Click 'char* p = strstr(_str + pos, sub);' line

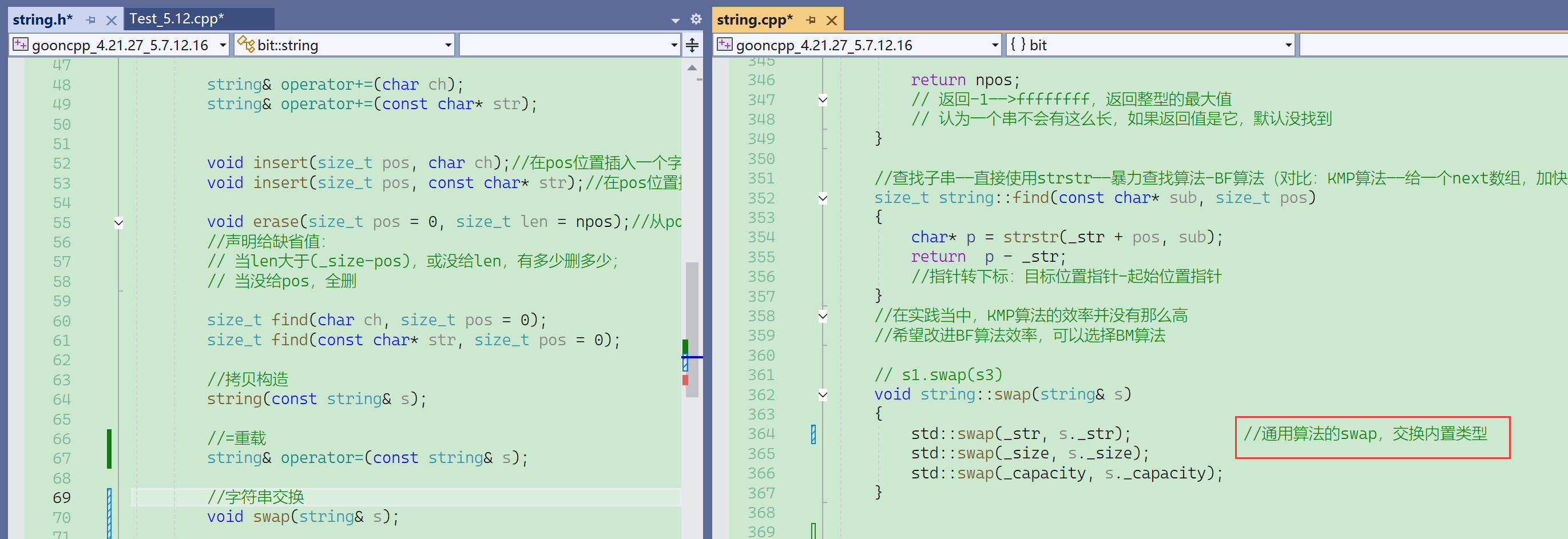click(x=1066, y=237)
